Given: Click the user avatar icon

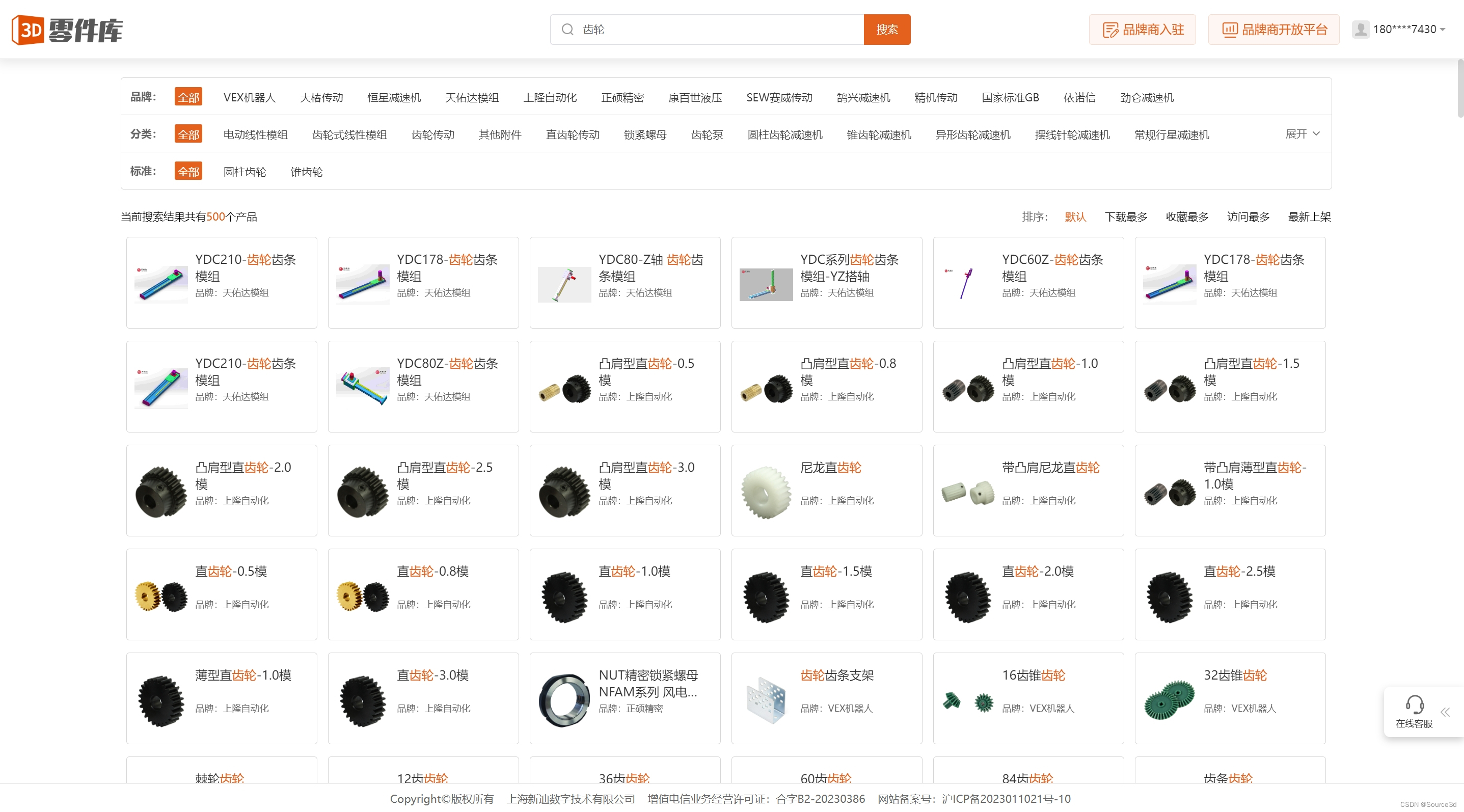Looking at the screenshot, I should click(x=1361, y=30).
